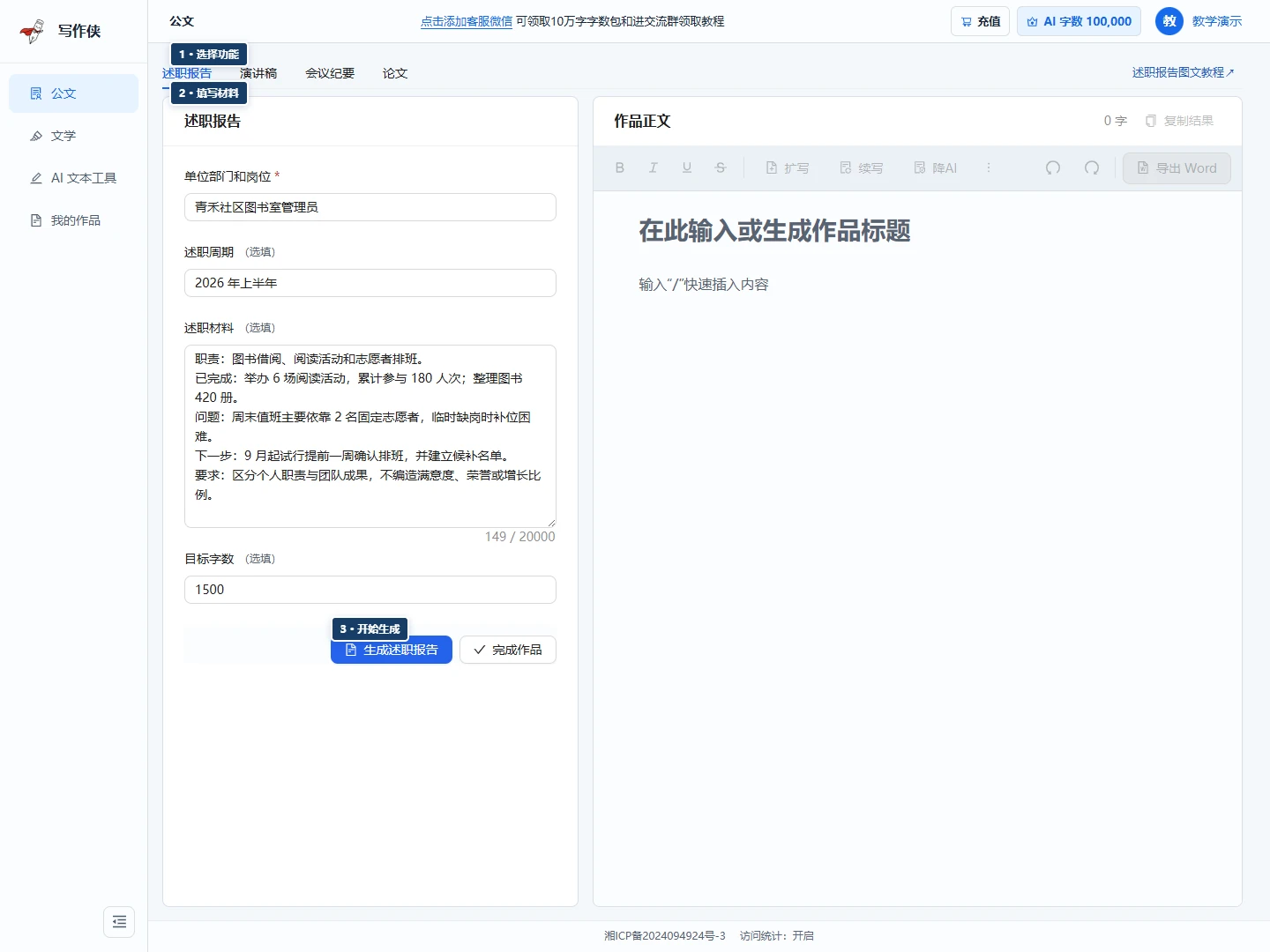1270x952 pixels.
Task: Click the 充值 recharge button
Action: coord(980,21)
